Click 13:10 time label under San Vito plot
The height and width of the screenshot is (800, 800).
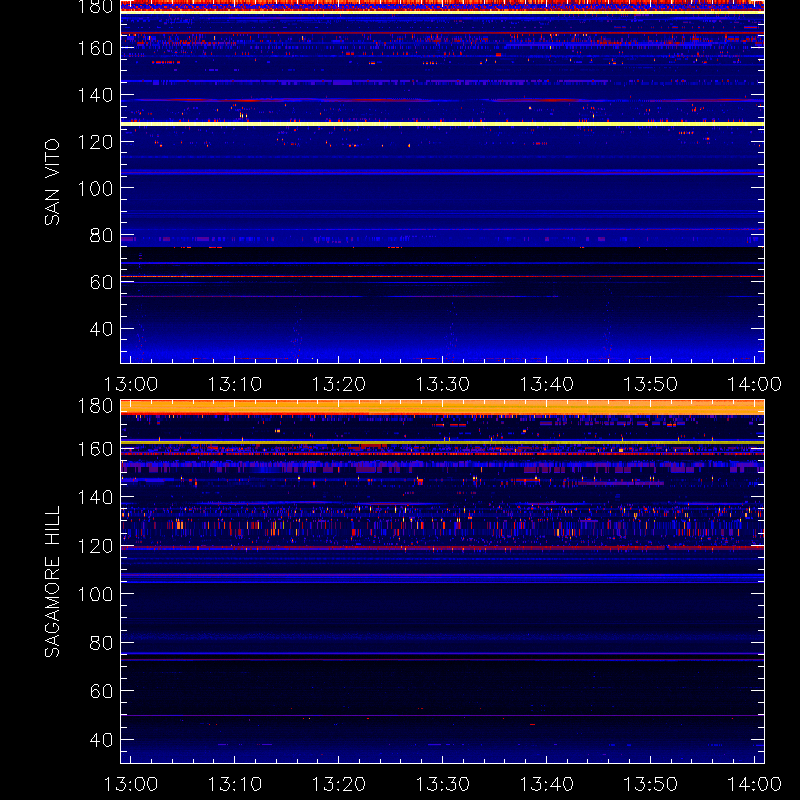[x=235, y=384]
